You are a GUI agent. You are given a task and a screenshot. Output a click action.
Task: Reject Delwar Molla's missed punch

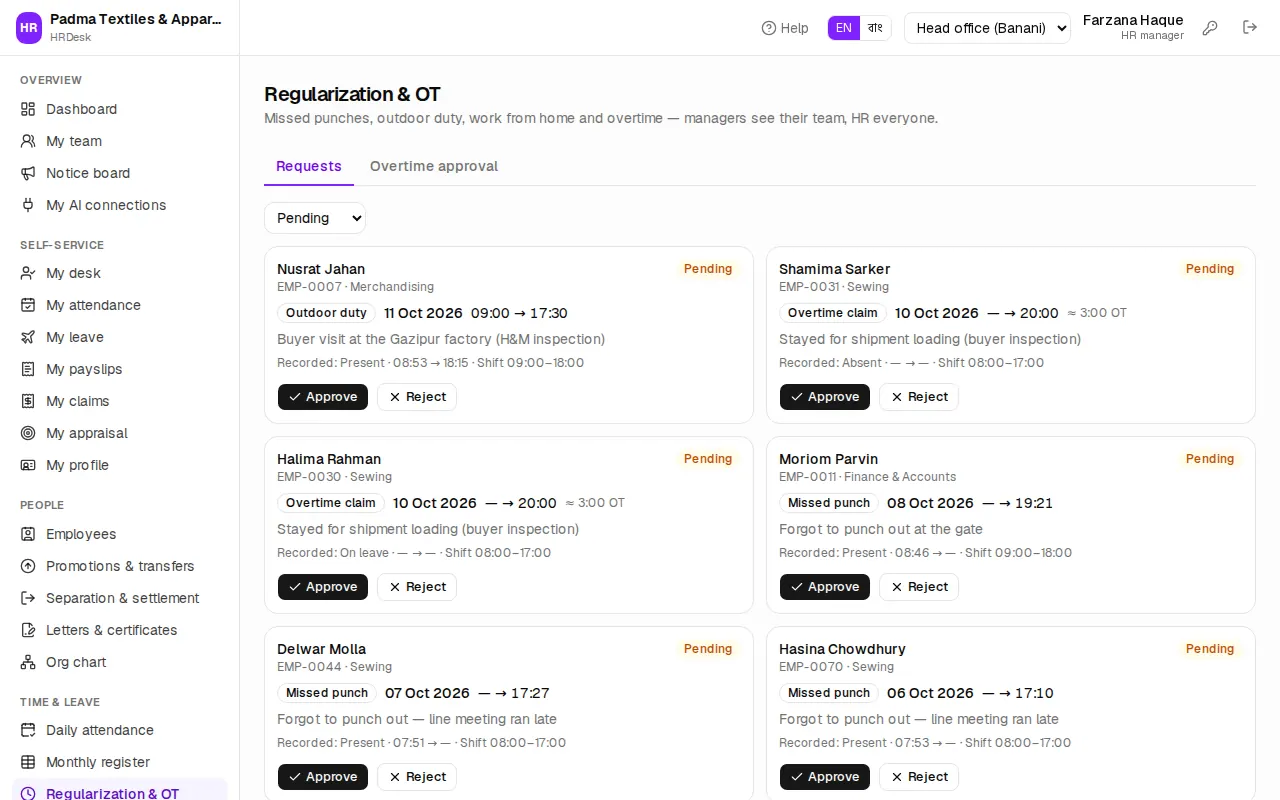tap(417, 777)
